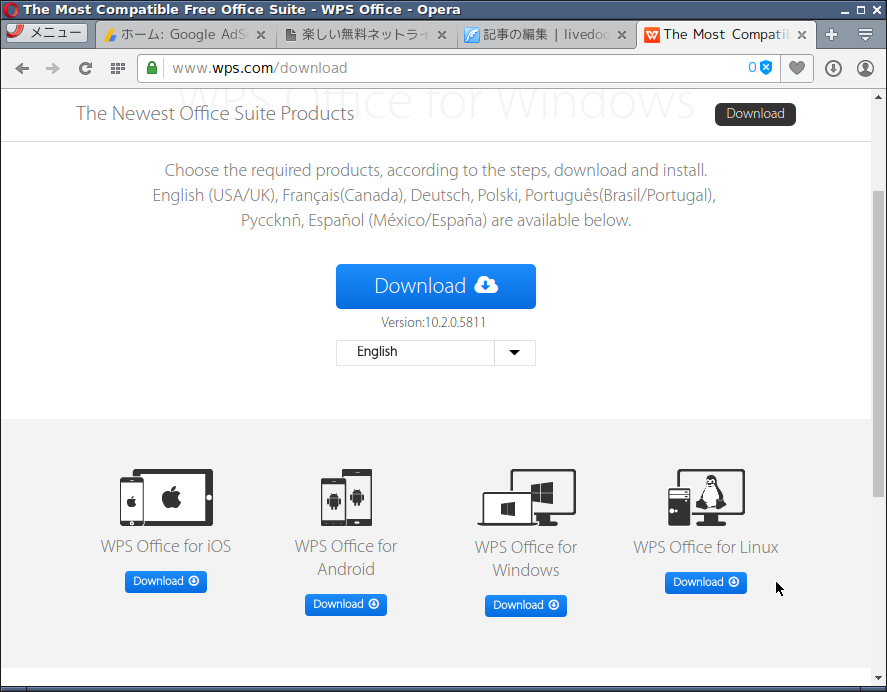Close the WPS download tab
The width and height of the screenshot is (887, 692).
point(802,35)
